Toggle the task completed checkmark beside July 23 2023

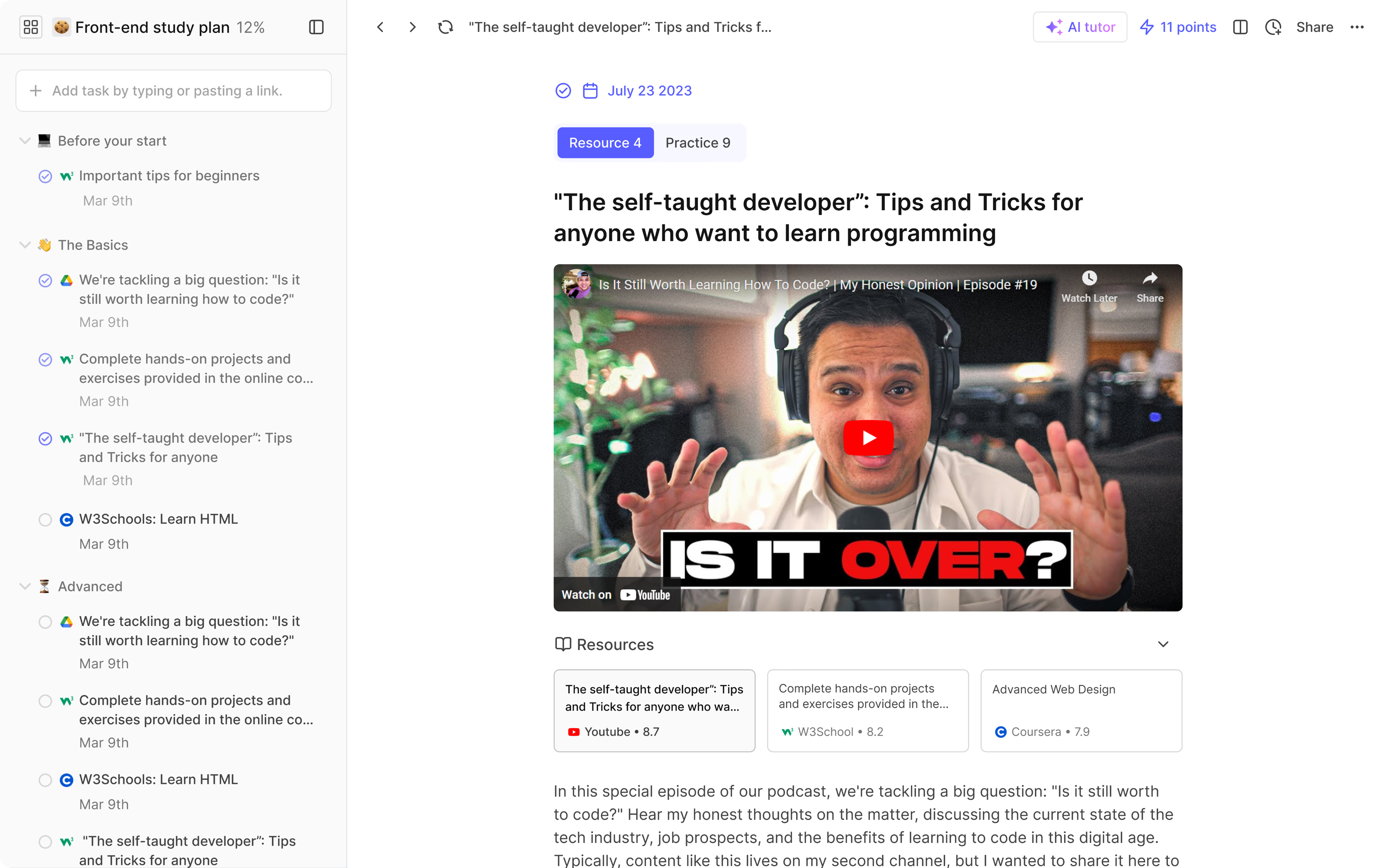click(563, 91)
